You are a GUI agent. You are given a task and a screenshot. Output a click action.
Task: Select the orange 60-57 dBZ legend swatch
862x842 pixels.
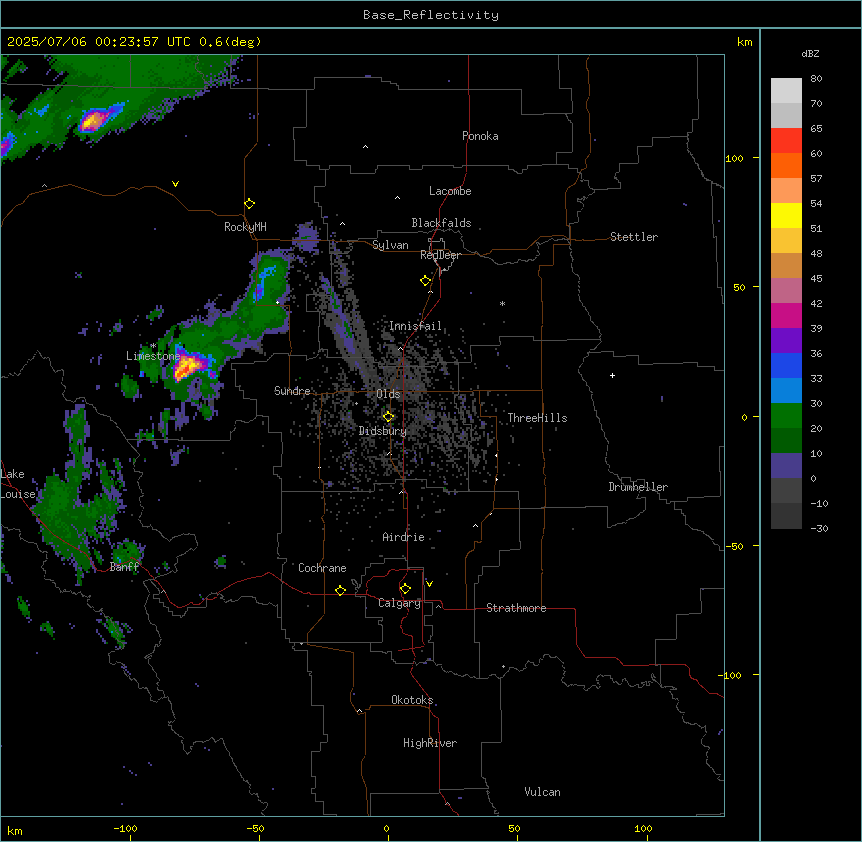pos(786,165)
